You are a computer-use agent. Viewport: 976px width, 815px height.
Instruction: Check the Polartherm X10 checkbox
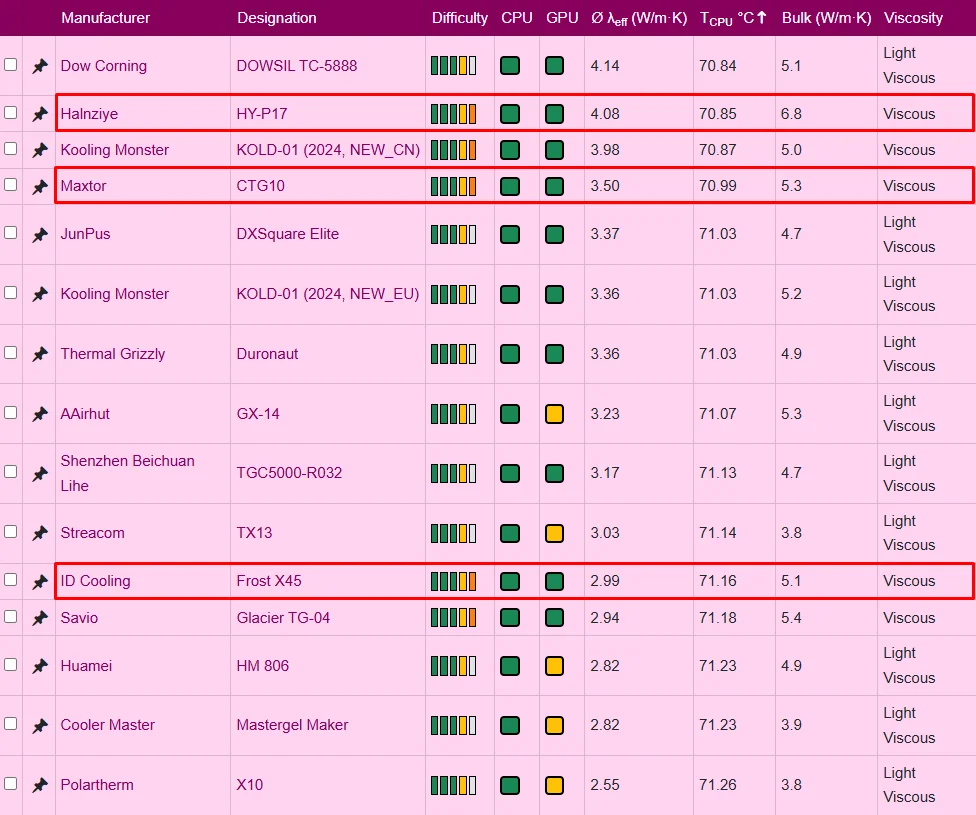(11, 783)
